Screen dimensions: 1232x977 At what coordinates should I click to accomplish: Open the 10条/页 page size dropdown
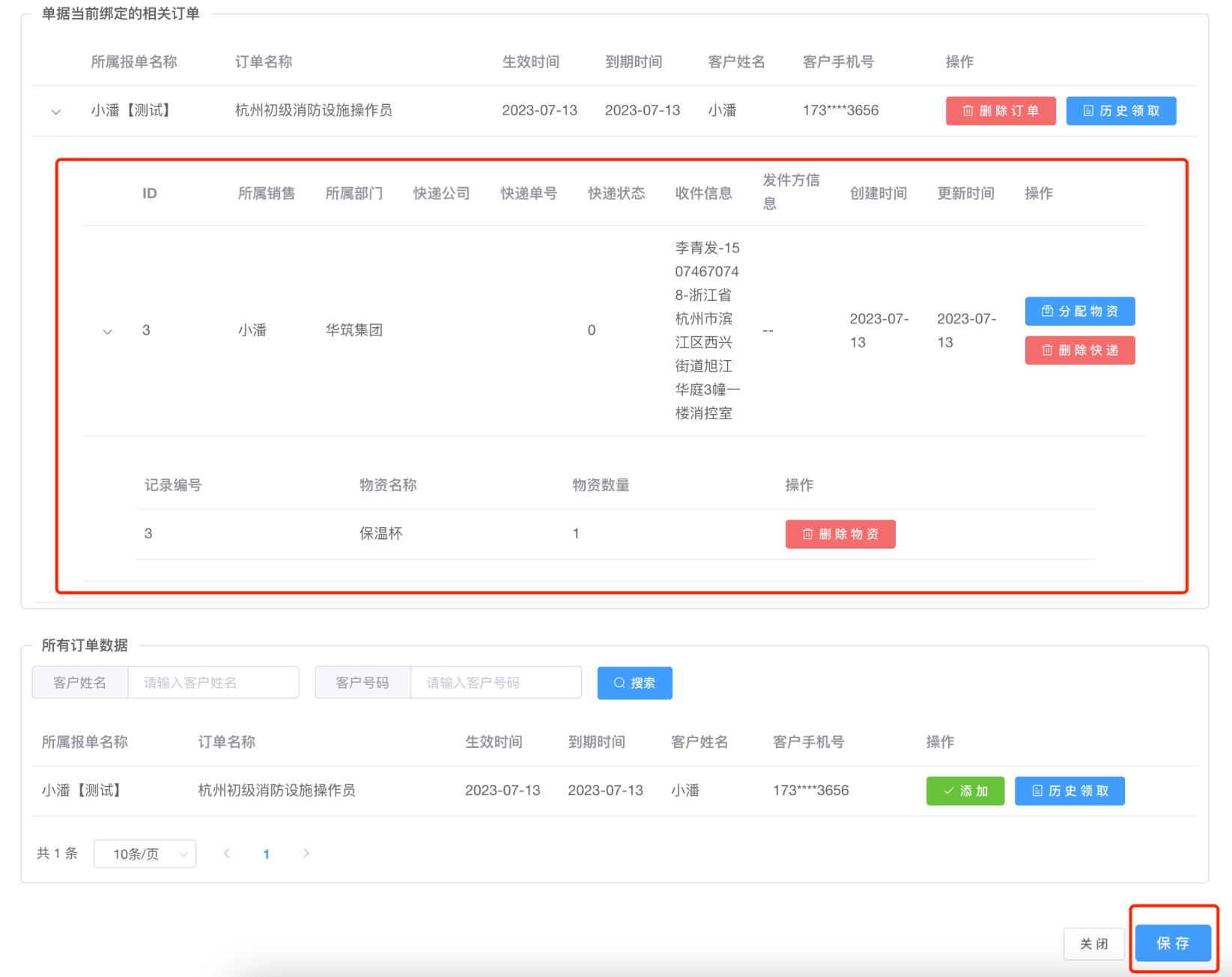click(x=145, y=854)
